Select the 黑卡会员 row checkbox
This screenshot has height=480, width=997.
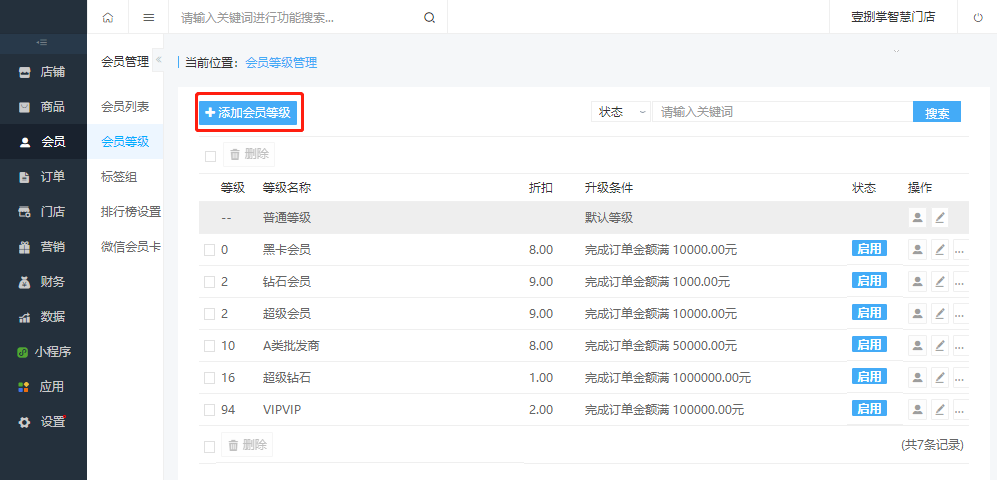pos(209,250)
